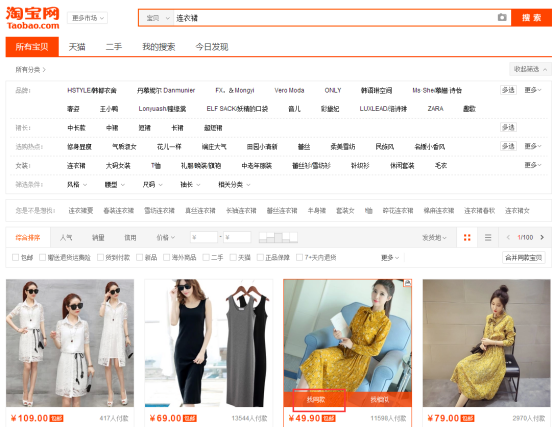Switch to grid view icon

pos(467,238)
